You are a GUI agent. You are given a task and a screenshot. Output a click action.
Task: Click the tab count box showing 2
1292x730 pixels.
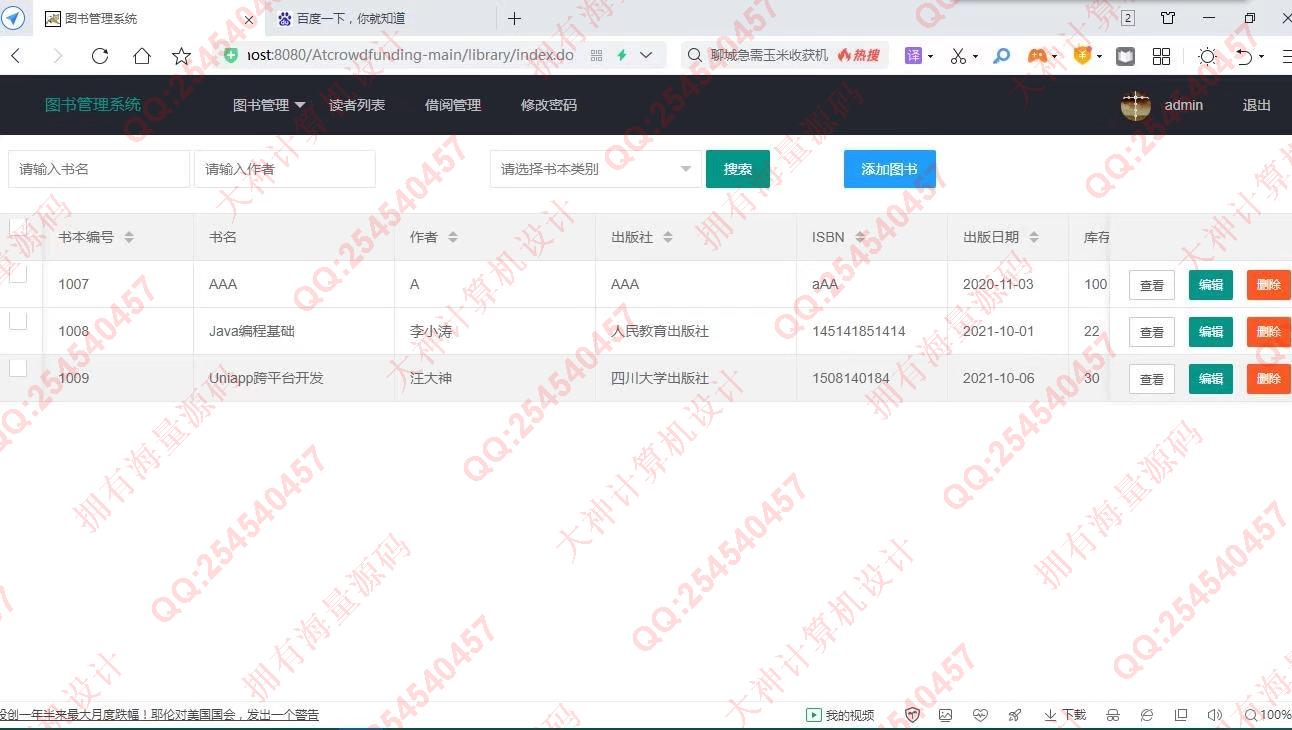click(x=1128, y=18)
